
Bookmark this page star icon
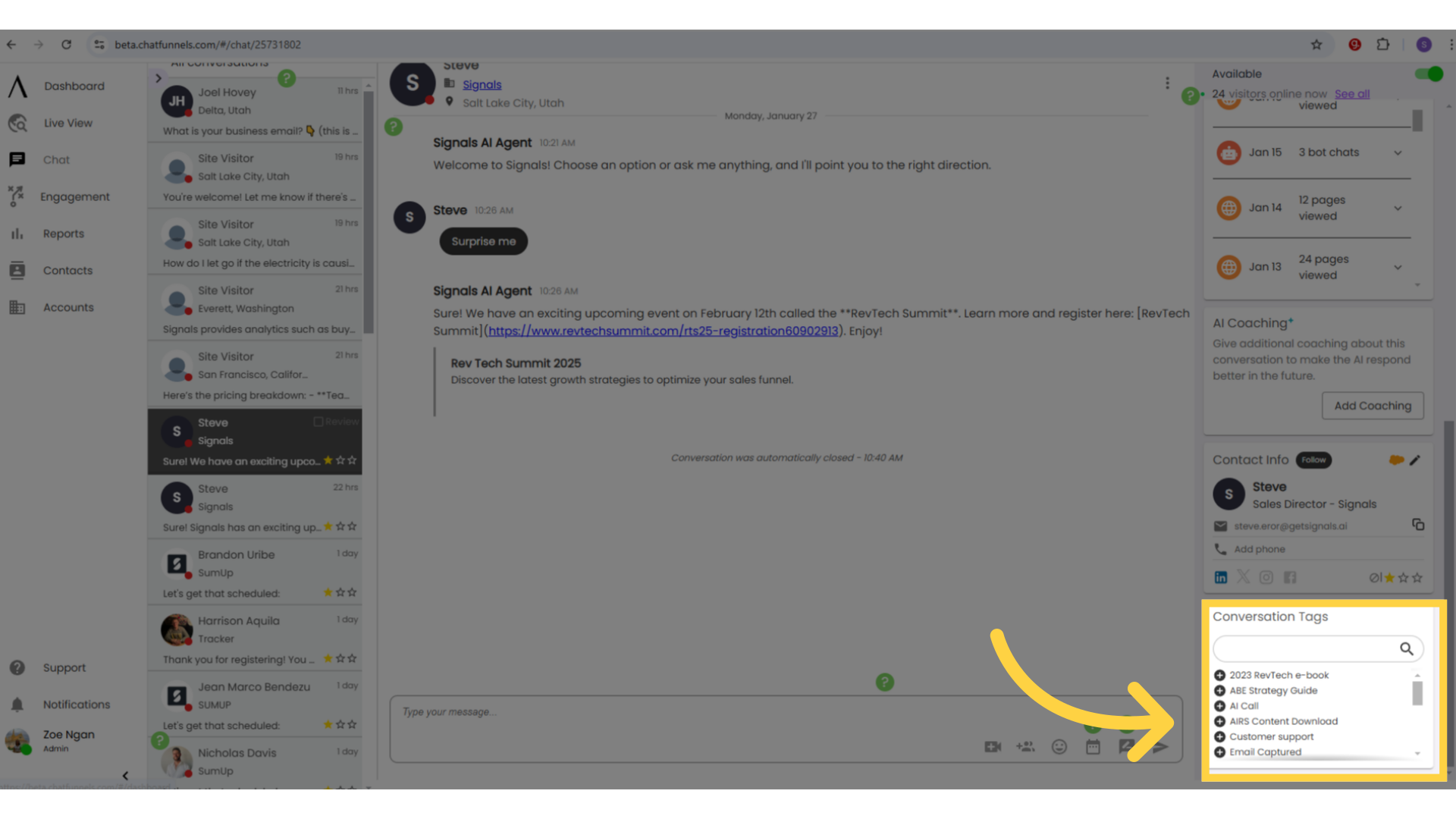coord(1316,45)
